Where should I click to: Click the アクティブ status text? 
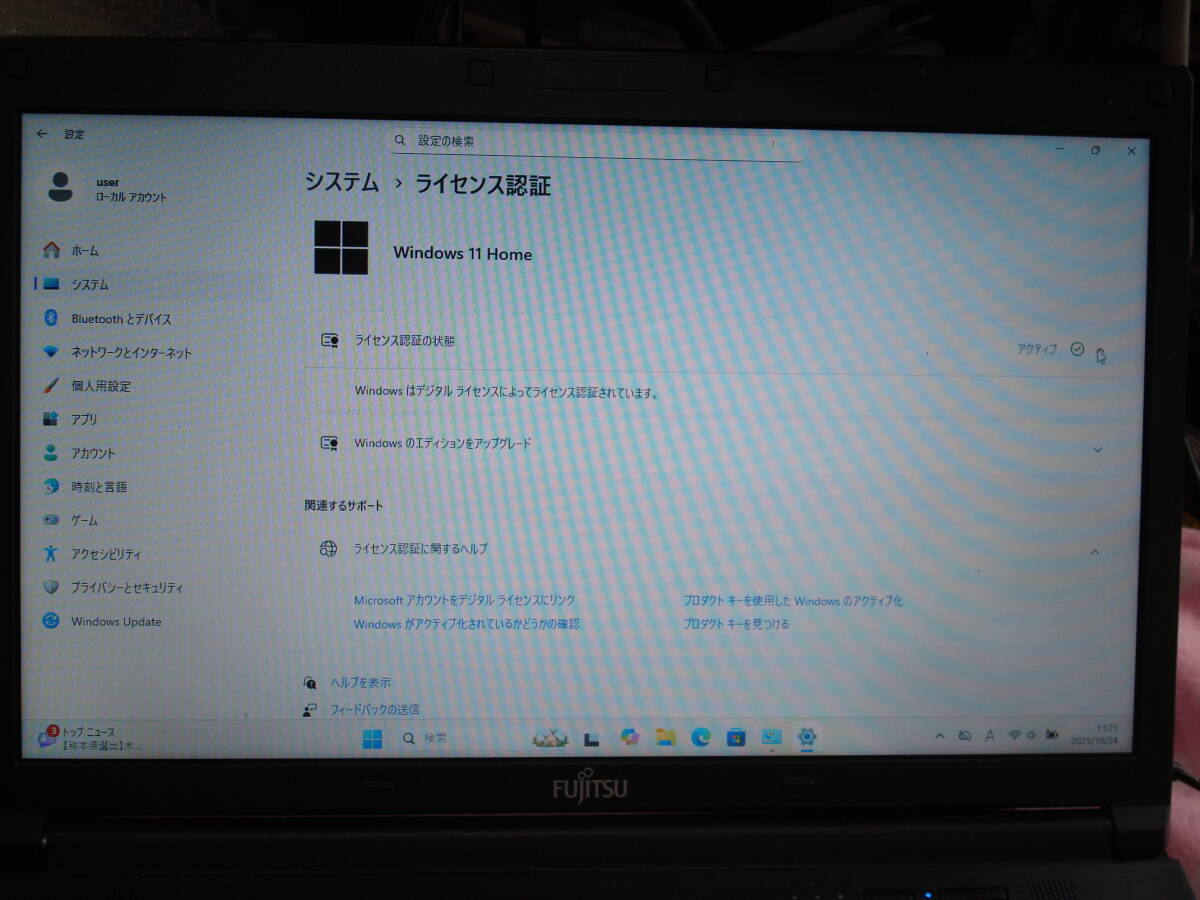[1037, 349]
